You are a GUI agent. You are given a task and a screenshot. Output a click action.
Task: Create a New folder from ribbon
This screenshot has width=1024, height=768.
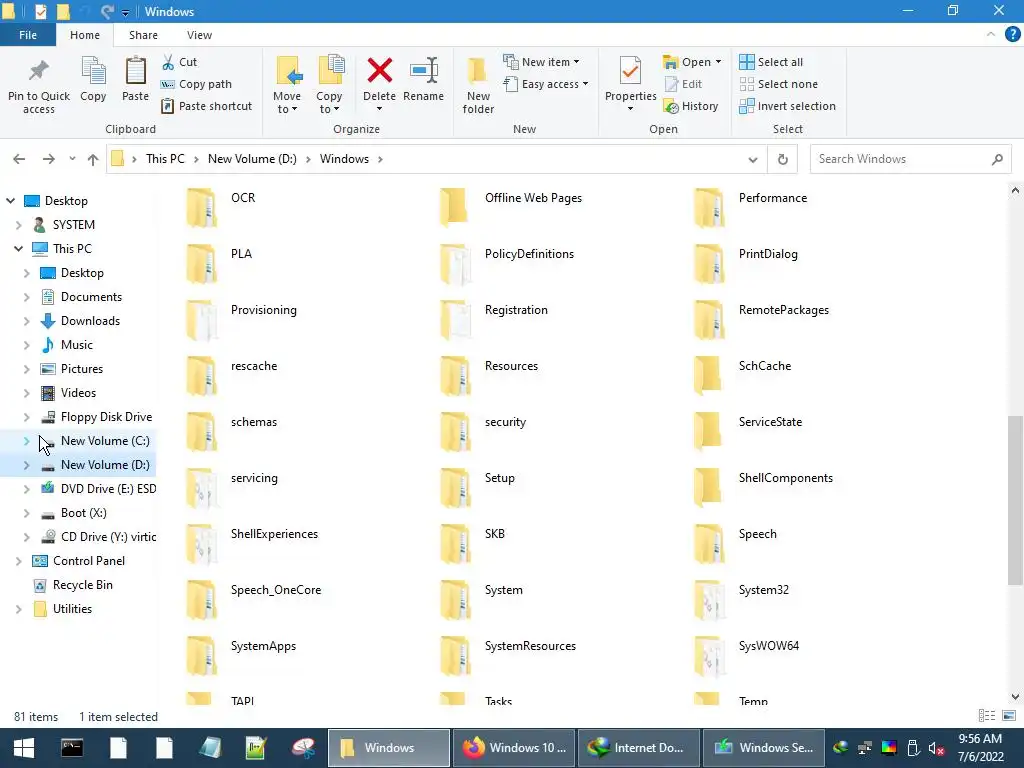(x=478, y=85)
